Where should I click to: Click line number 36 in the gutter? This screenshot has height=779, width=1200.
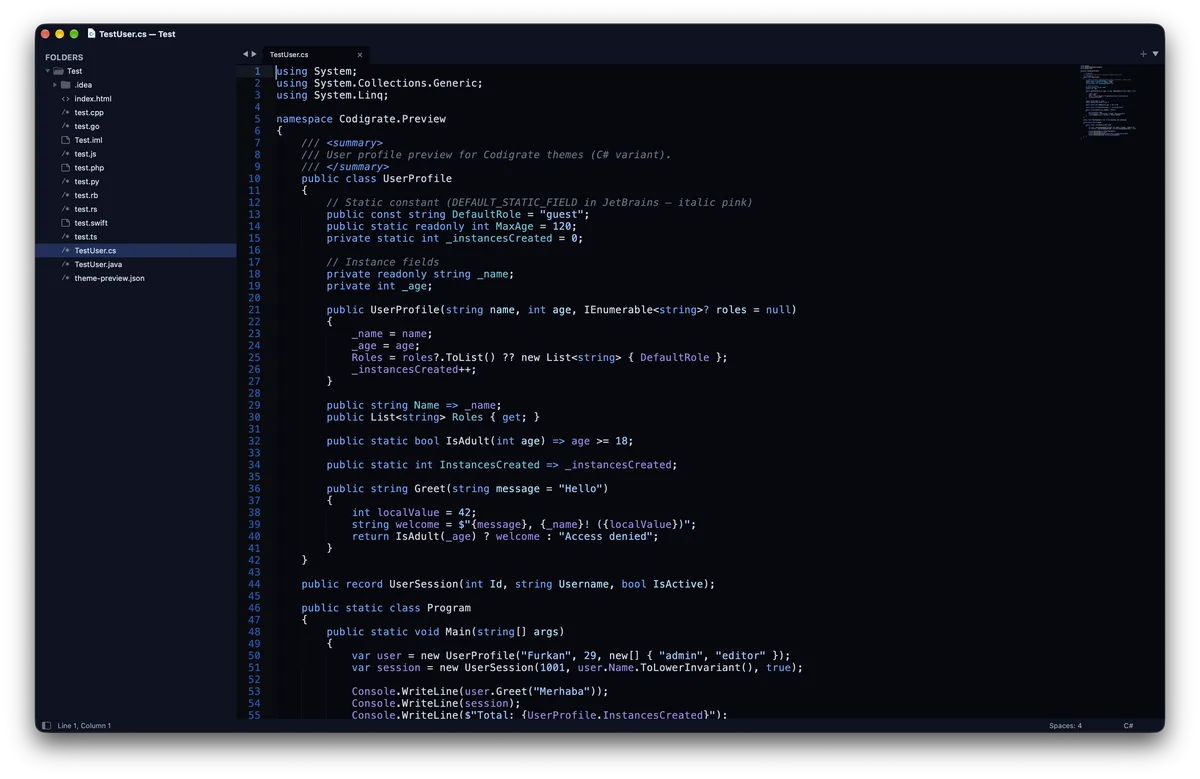(255, 489)
